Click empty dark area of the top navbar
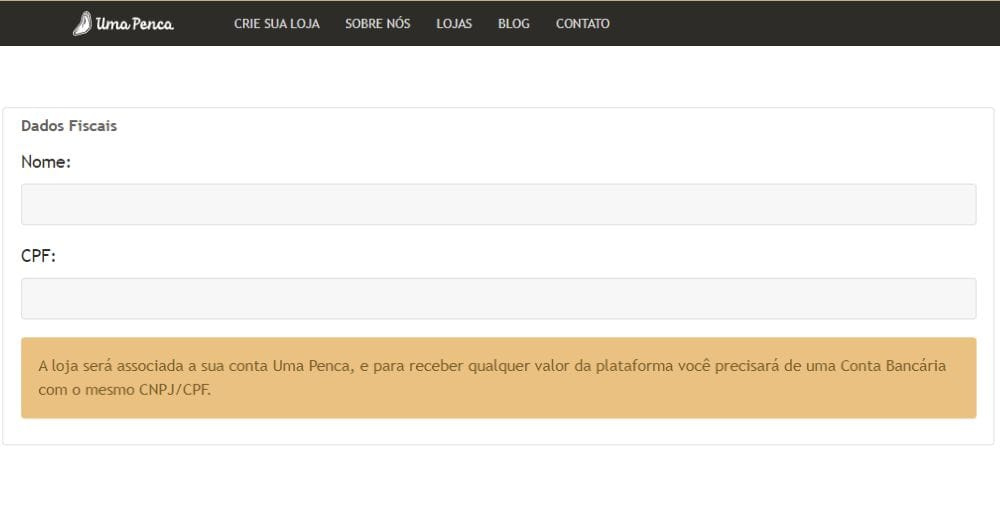This screenshot has height=519, width=1000. [x=800, y=24]
